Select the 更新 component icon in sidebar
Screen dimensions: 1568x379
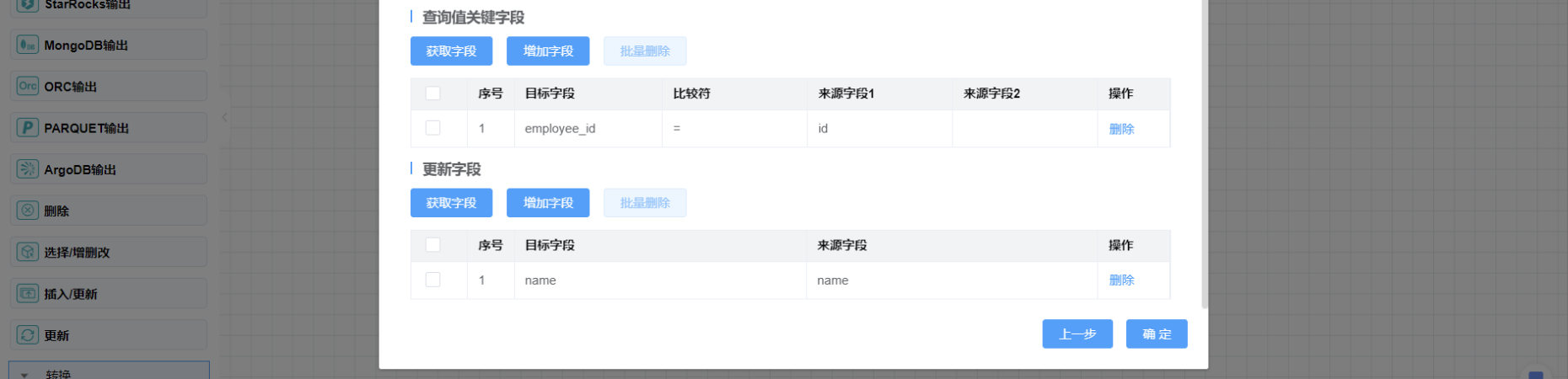(28, 334)
